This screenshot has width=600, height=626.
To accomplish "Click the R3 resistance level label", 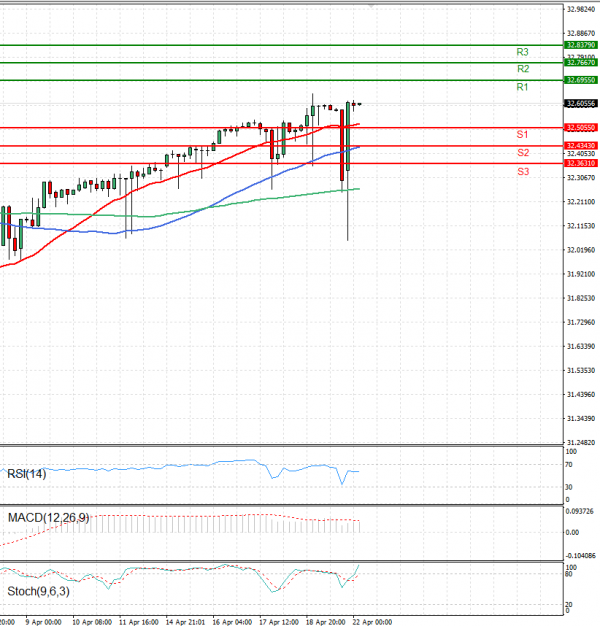I will (x=522, y=52).
